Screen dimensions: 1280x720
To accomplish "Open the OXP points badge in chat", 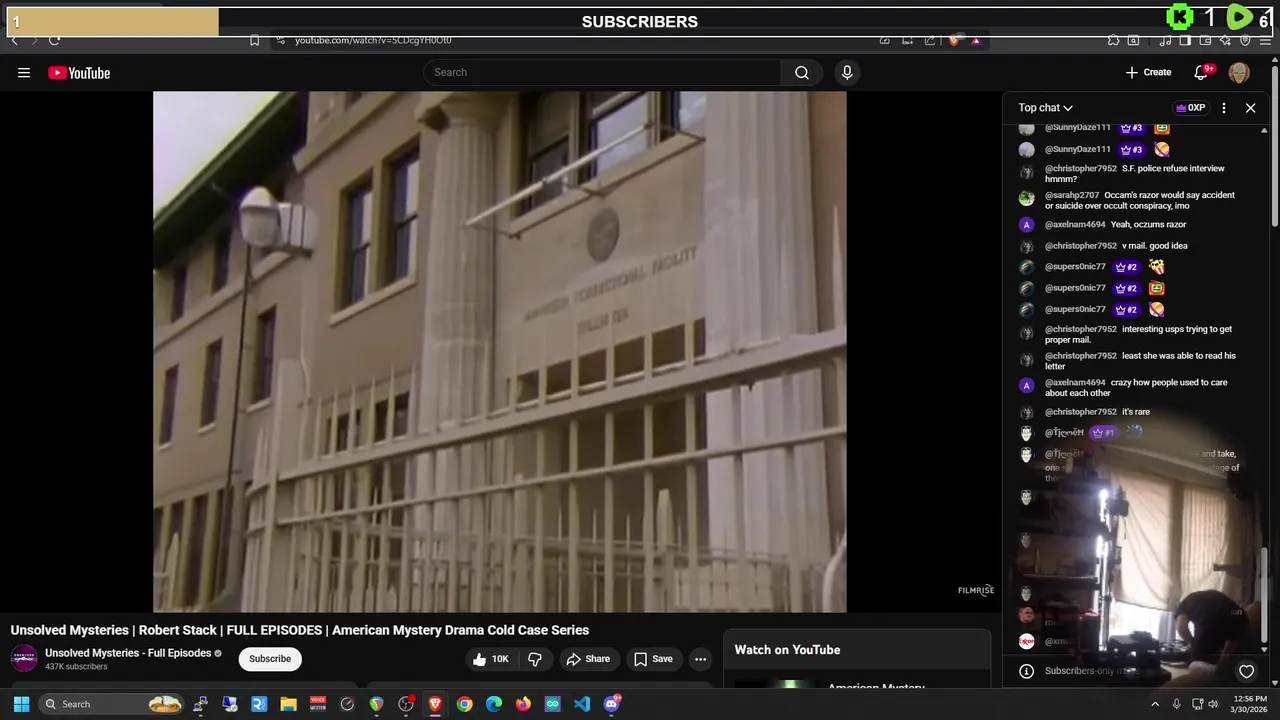I will (x=1190, y=107).
